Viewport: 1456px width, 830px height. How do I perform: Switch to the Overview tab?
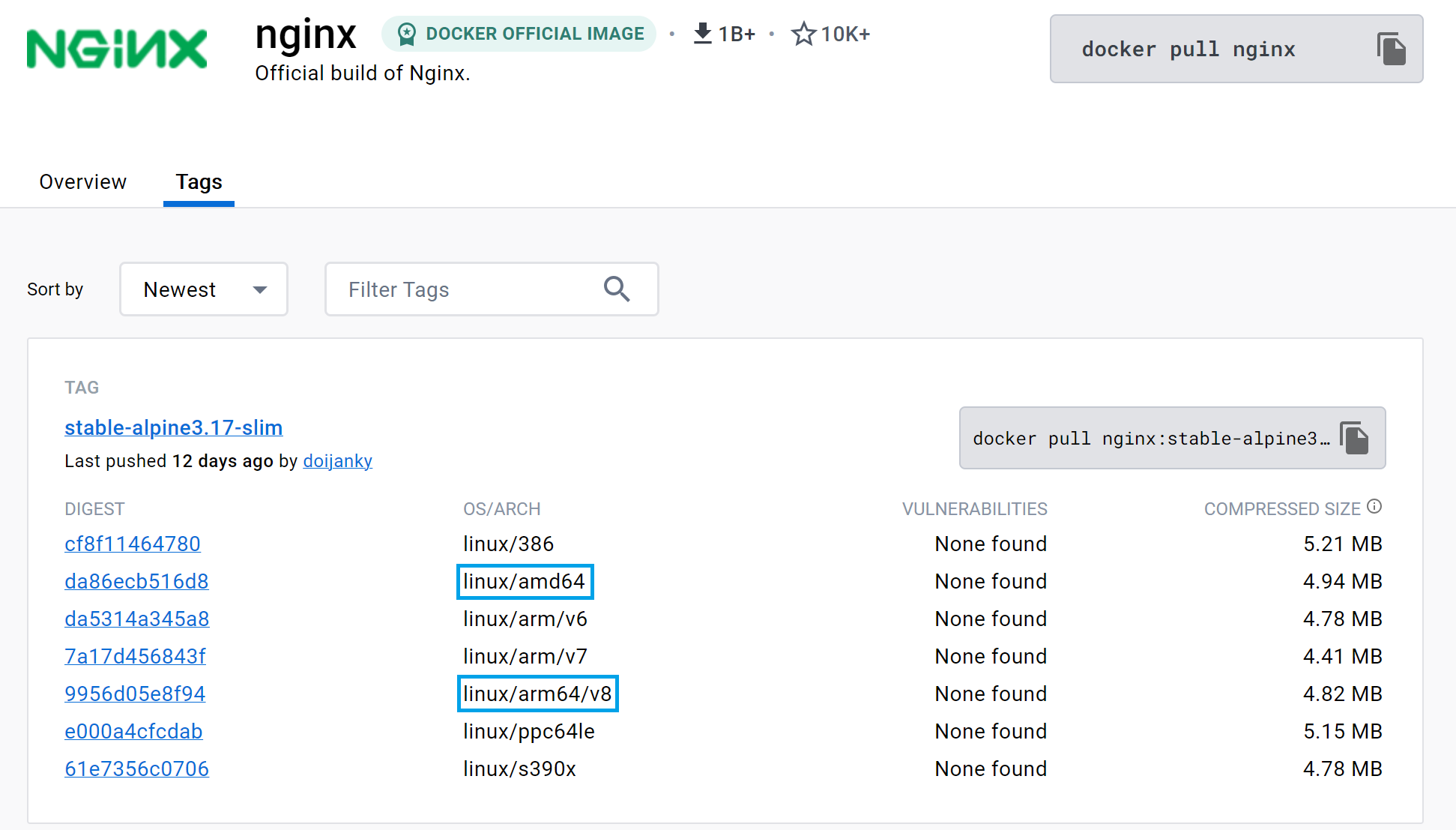83,182
